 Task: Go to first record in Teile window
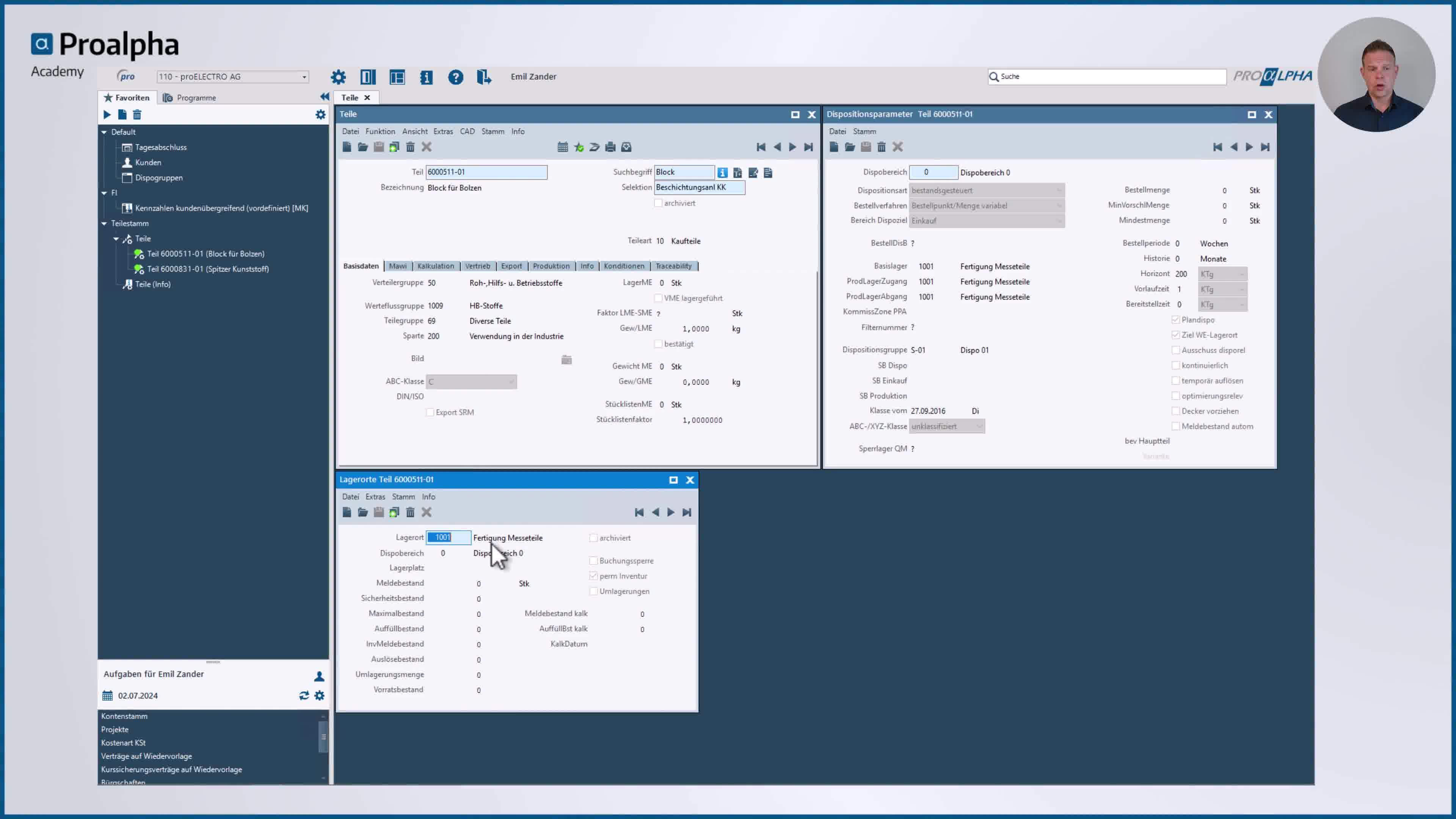[761, 147]
